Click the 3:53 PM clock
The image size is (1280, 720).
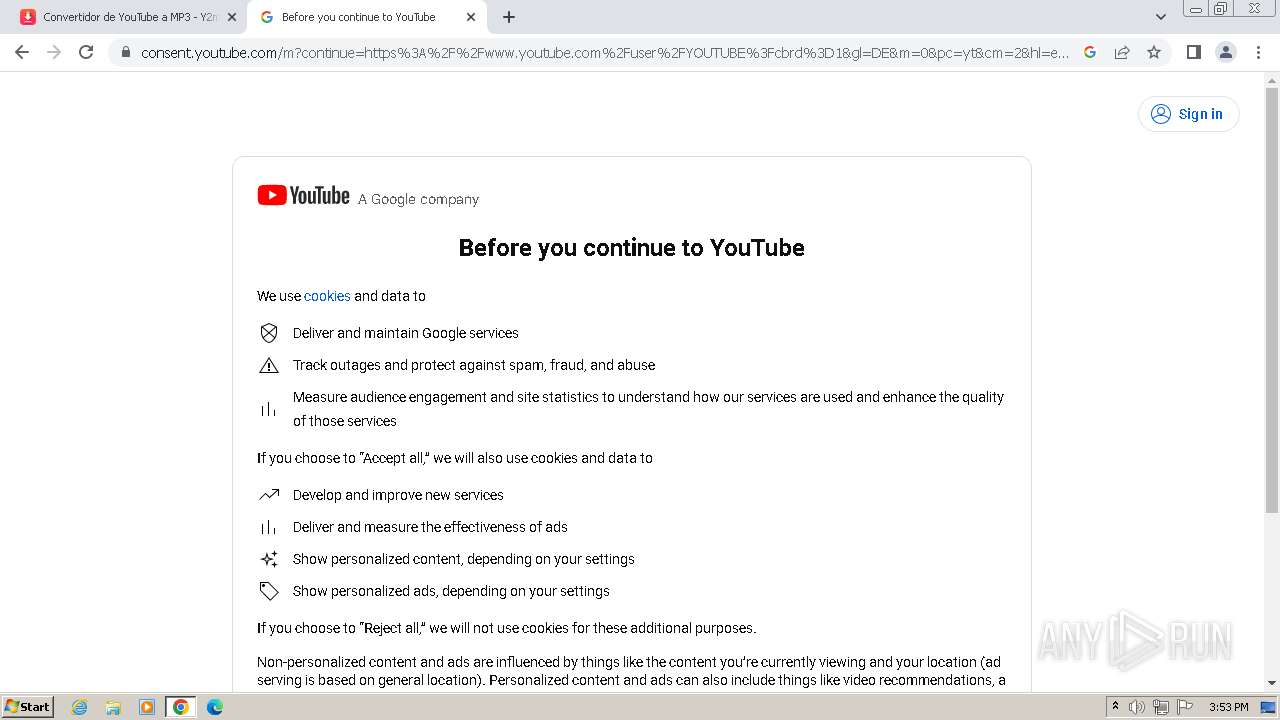1228,707
